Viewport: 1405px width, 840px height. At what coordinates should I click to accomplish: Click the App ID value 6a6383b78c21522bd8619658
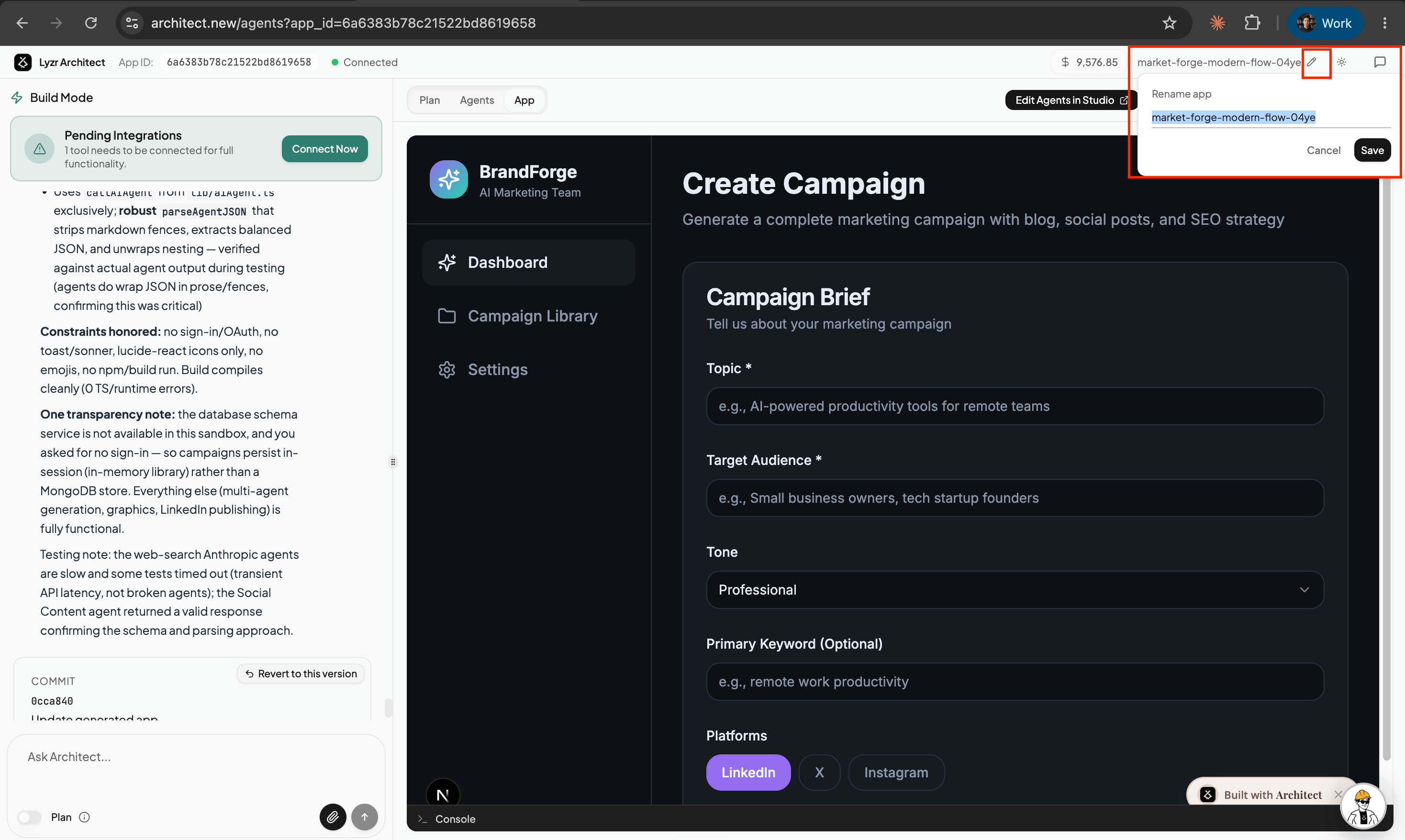(x=238, y=62)
